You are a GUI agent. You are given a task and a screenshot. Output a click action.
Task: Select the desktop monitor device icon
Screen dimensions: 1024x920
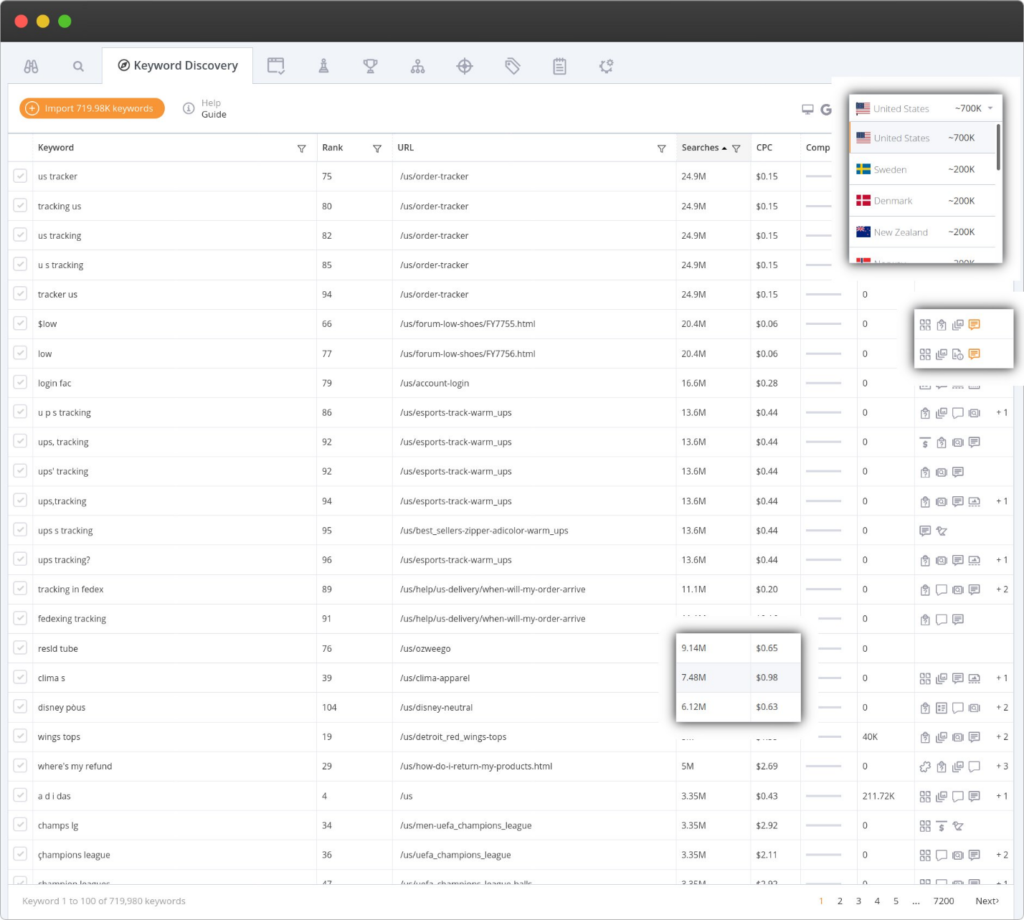click(808, 109)
